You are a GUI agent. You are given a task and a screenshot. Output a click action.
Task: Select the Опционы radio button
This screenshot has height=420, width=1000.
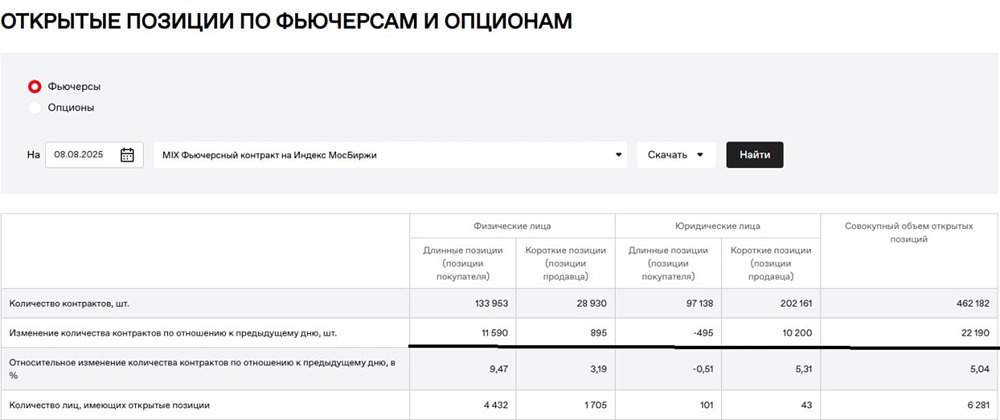click(35, 107)
